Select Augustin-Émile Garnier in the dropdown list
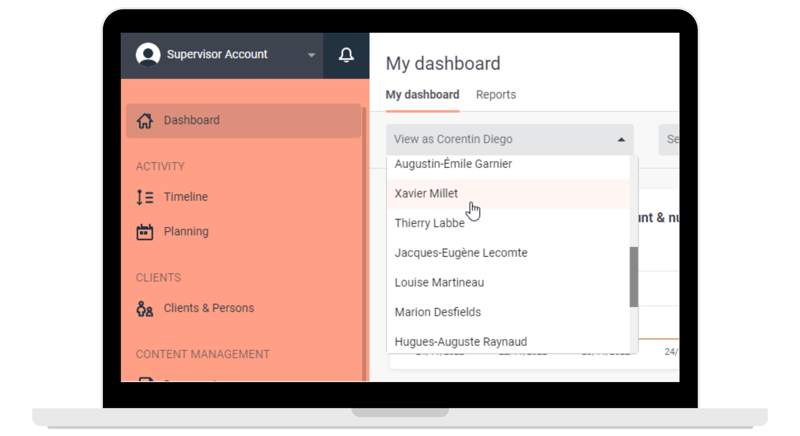The image size is (800, 436). [453, 164]
